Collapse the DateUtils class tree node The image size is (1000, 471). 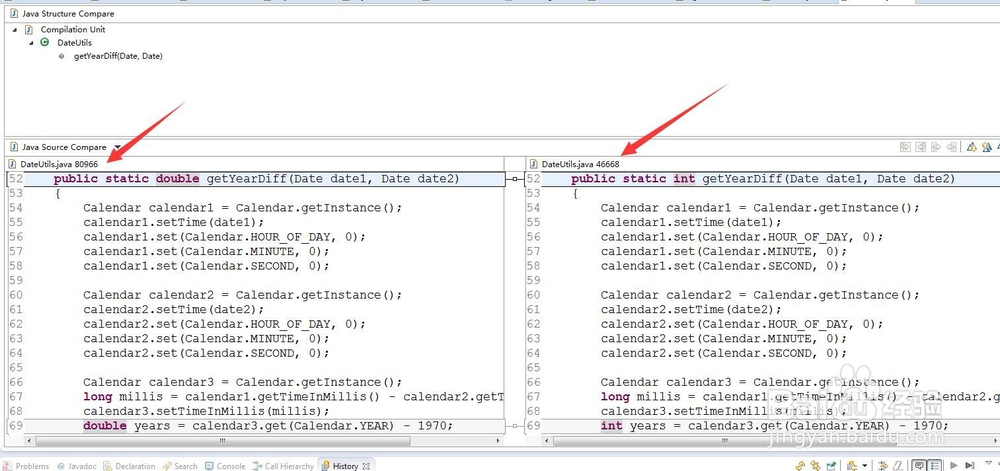[x=31, y=43]
